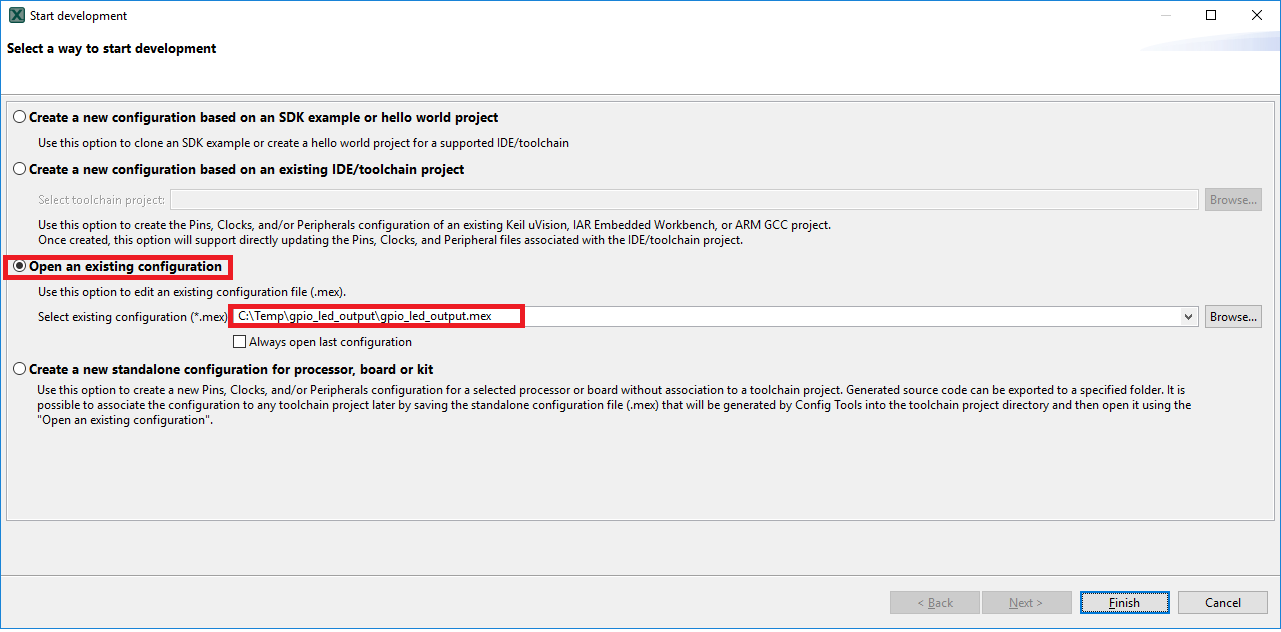Click the .mex configuration path field
The image size is (1281, 632).
(700, 317)
